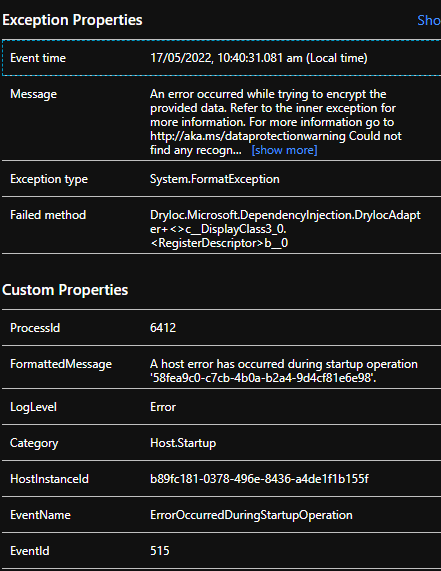Click the partially visible Show link at top right
The height and width of the screenshot is (571, 441).
[429, 20]
